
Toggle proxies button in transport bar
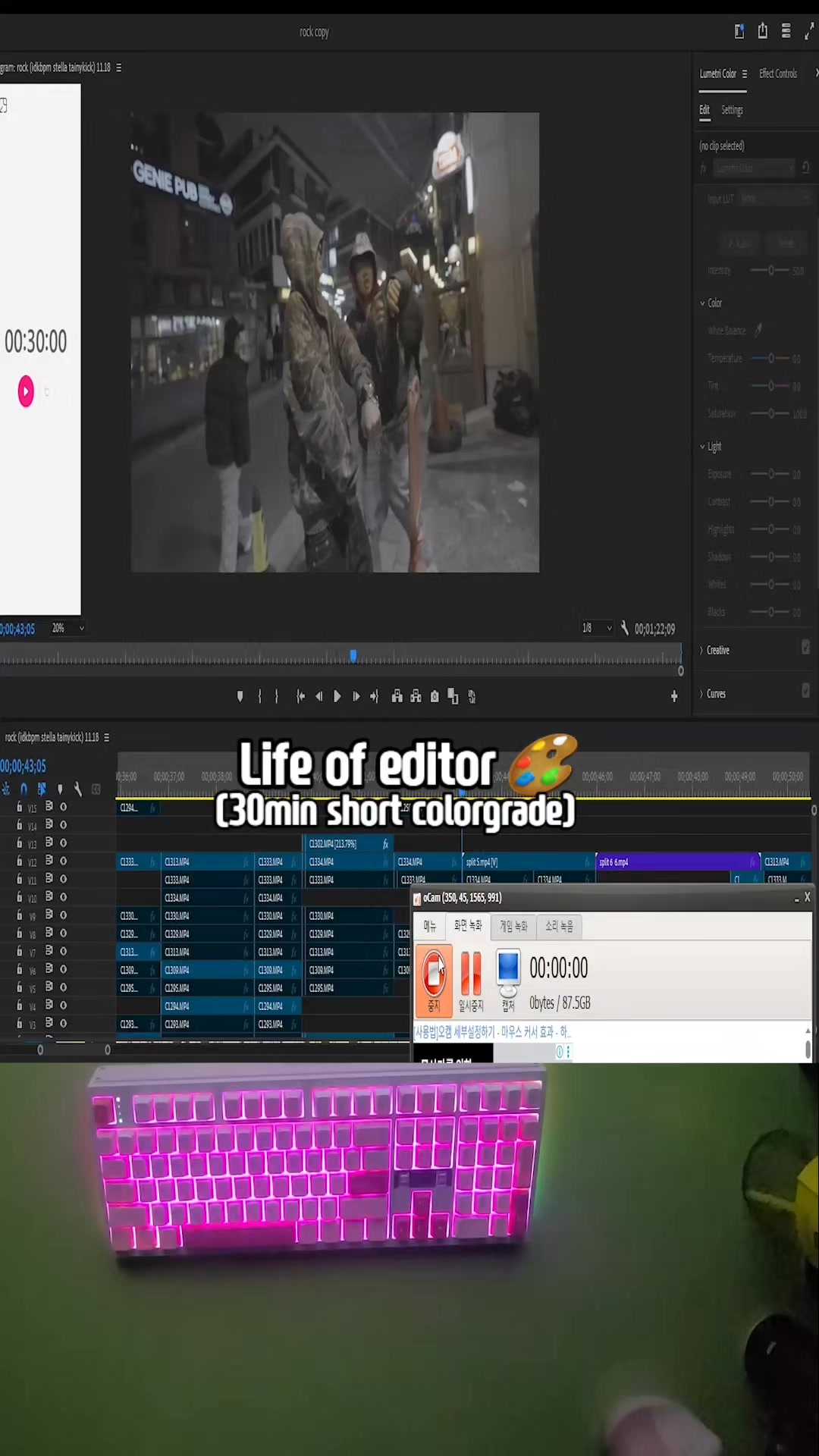(x=472, y=696)
